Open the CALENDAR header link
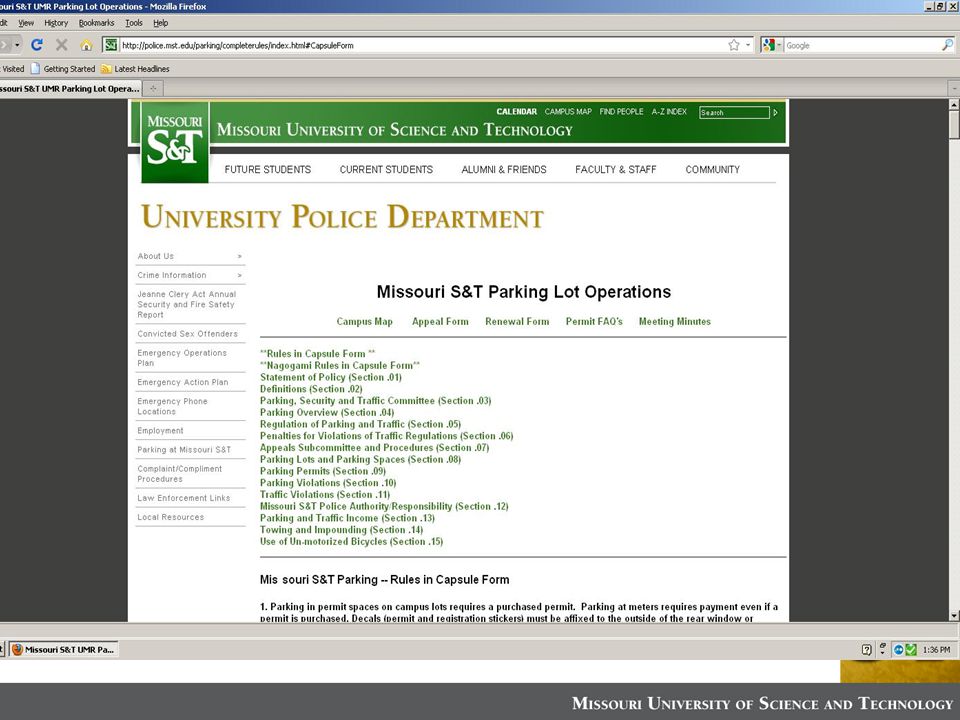960x720 pixels. [516, 111]
